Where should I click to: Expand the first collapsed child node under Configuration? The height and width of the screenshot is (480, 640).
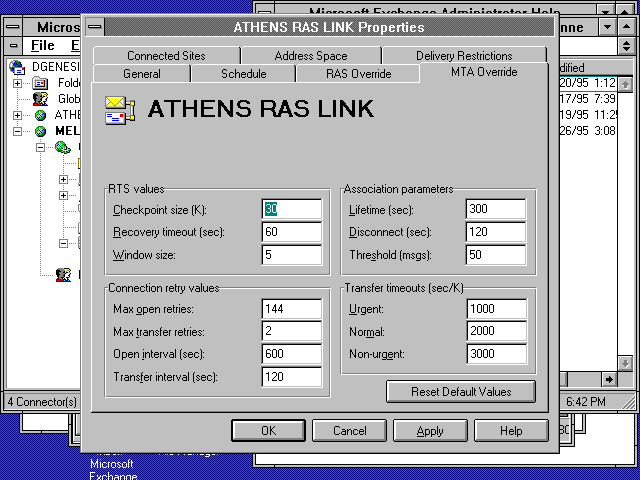(x=63, y=179)
